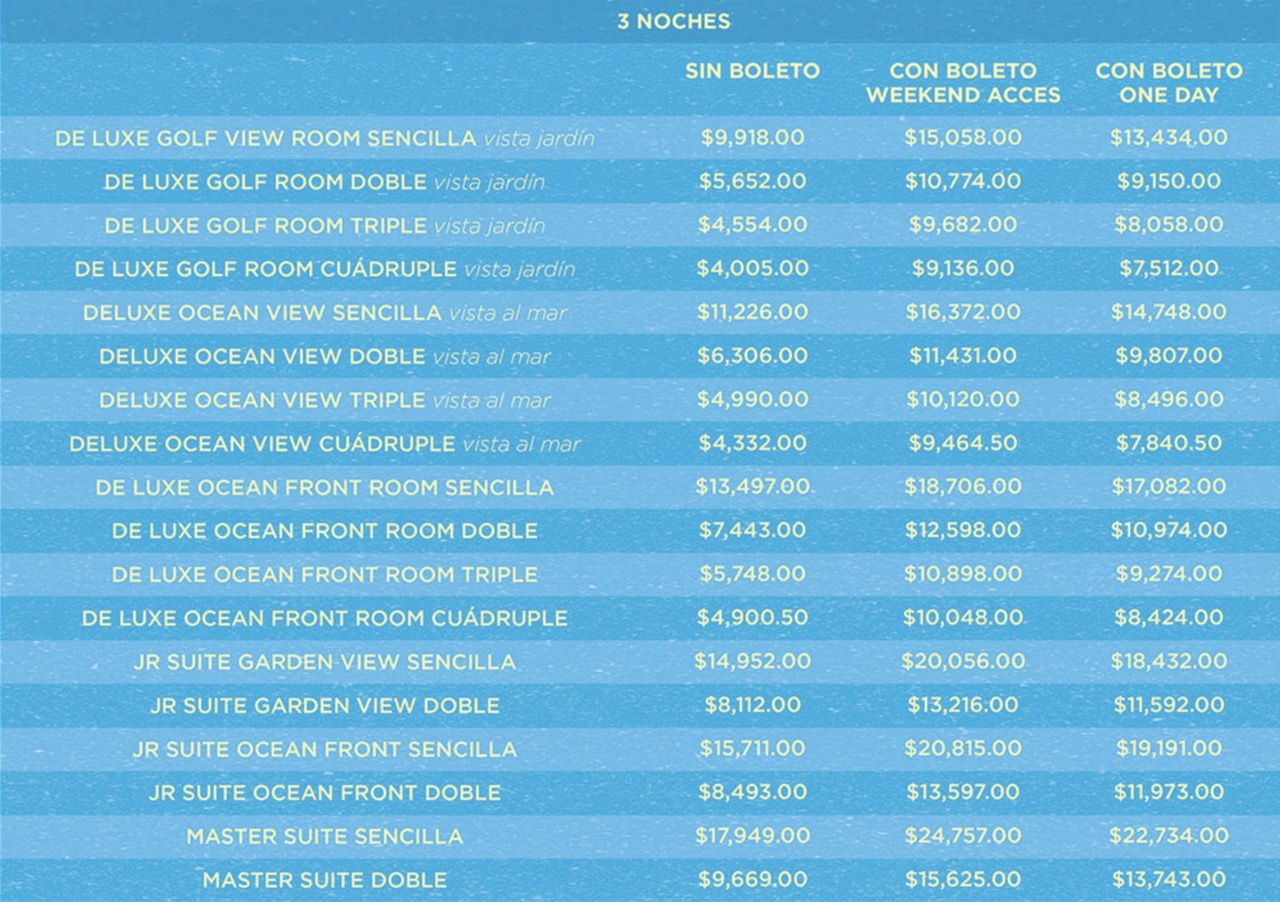Viewport: 1280px width, 902px height.
Task: Select the "CON BOLETO ONE DAY" column header
Action: 1168,83
